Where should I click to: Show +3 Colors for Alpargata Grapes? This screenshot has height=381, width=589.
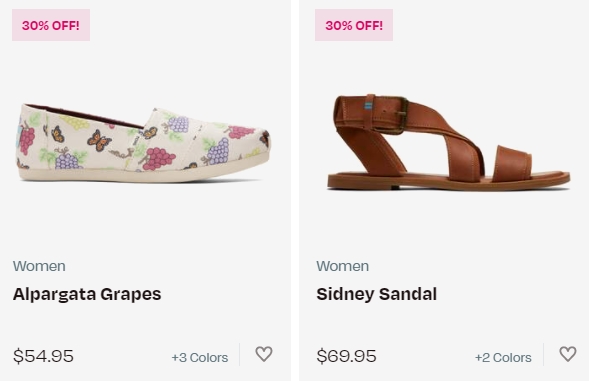click(200, 357)
